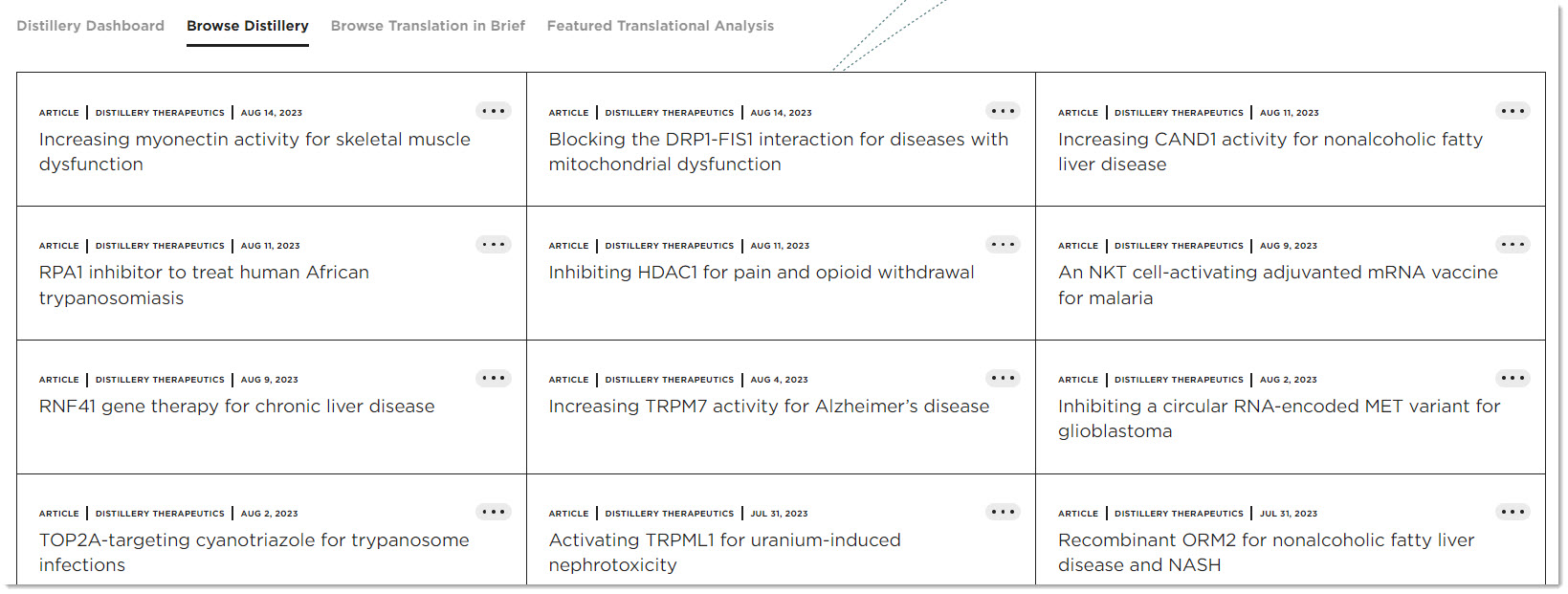This screenshot has height=594, width=1568.
Task: Open more options for ORM2 article
Action: (1513, 512)
